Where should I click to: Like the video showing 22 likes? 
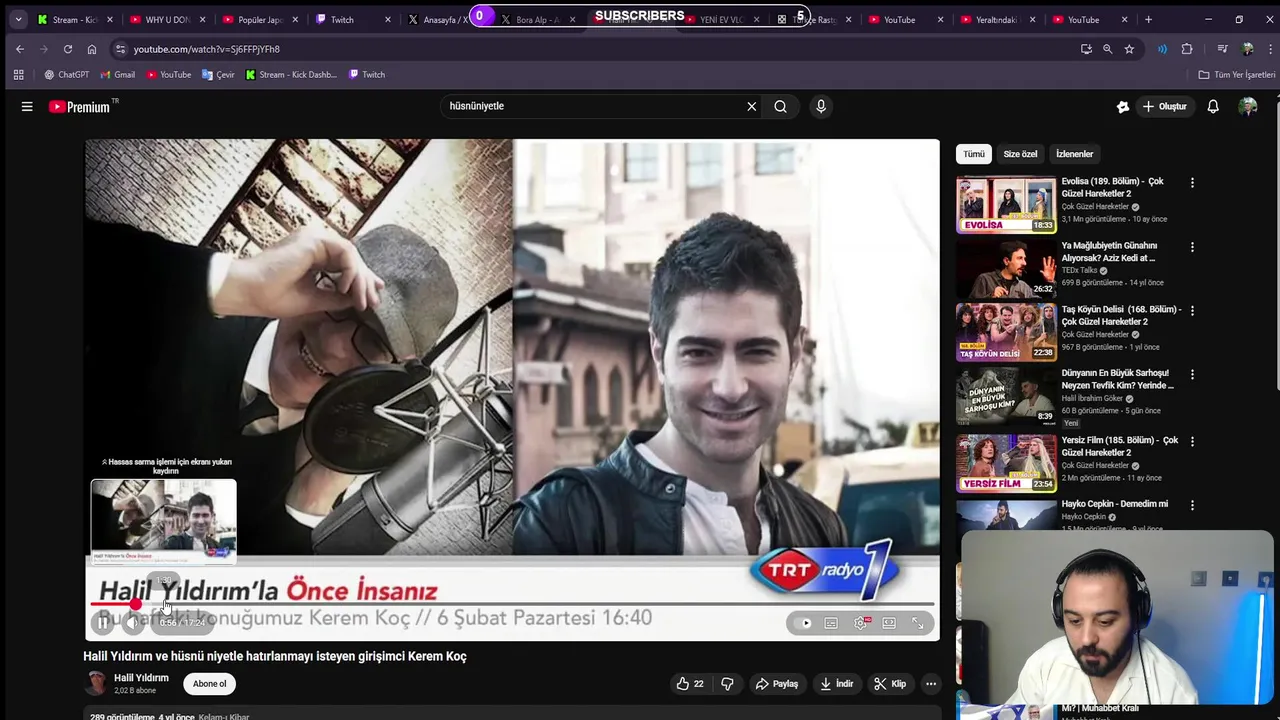click(x=690, y=684)
